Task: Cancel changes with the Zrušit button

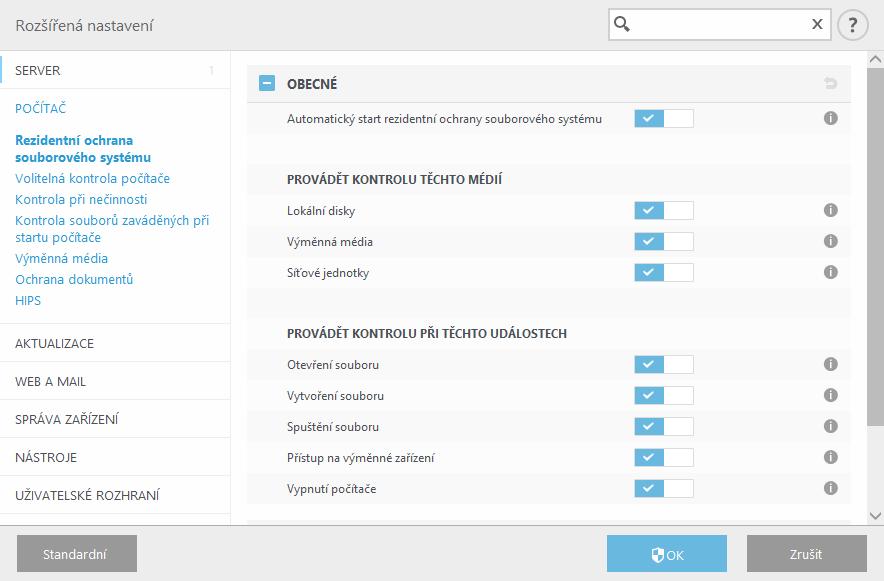Action: click(x=807, y=554)
